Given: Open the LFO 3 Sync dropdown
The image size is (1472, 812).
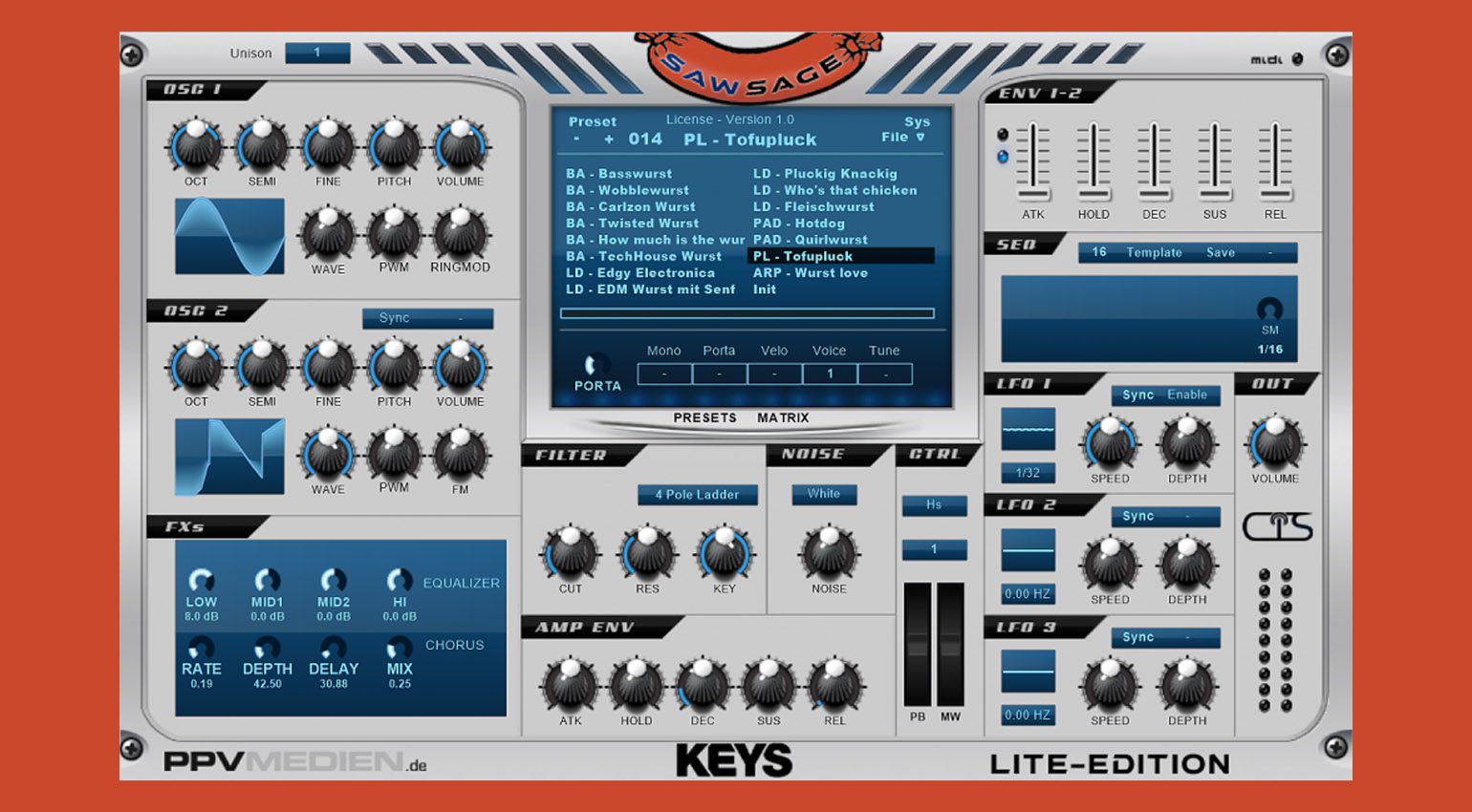Looking at the screenshot, I should [1166, 637].
